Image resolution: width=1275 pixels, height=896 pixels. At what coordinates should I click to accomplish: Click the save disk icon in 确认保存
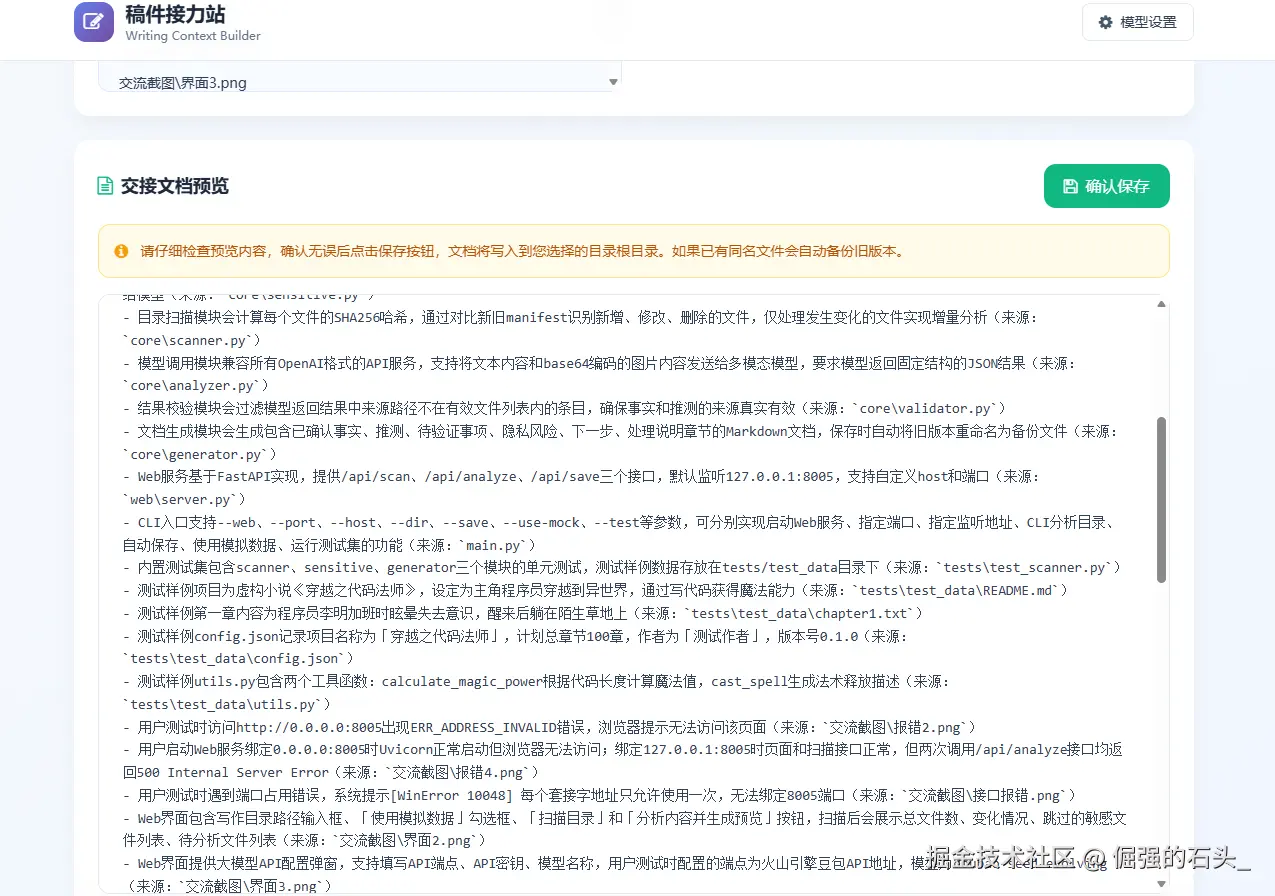click(1070, 186)
